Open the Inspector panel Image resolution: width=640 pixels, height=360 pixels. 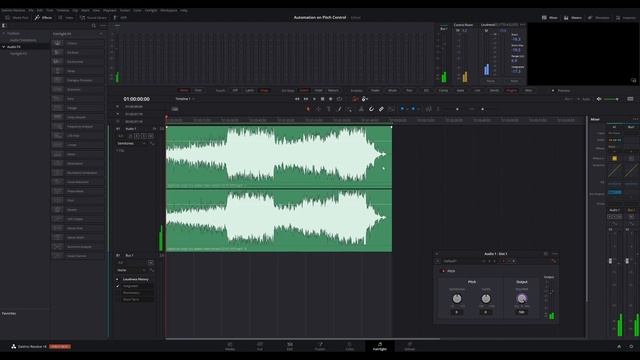[626, 18]
